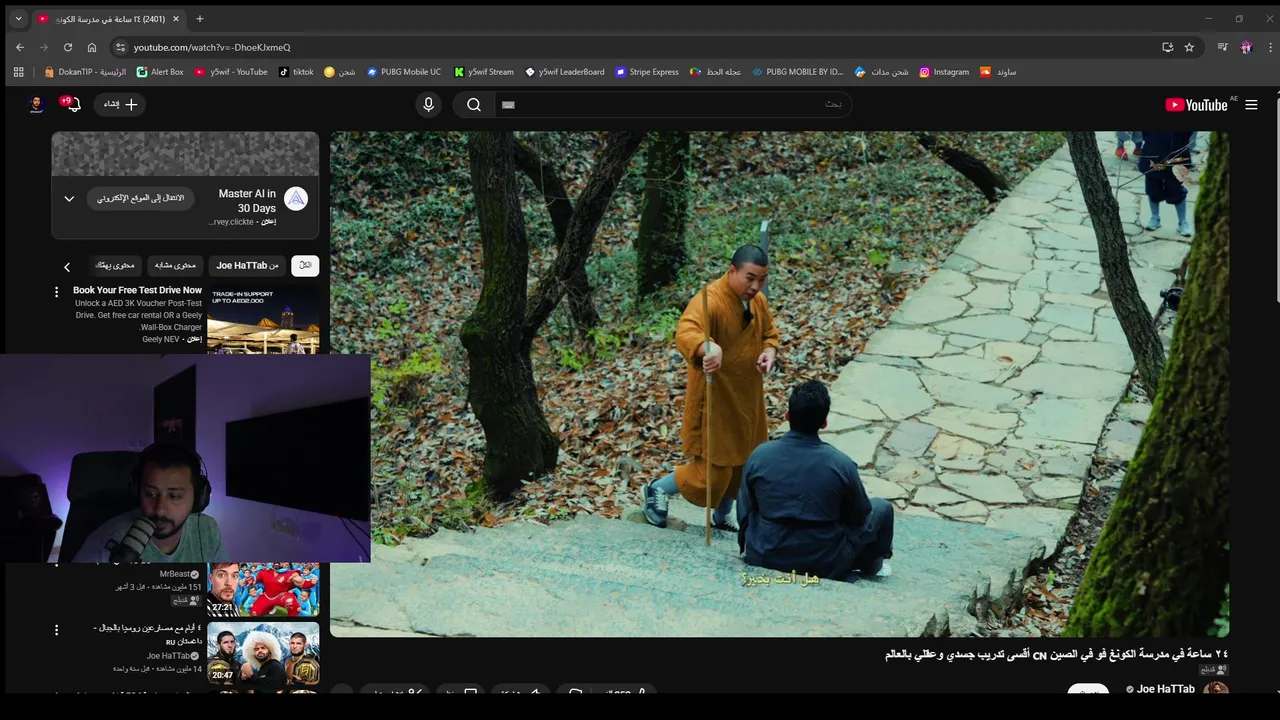Screen dimensions: 1280x720
Task: Open a new browser tab
Action: pyautogui.click(x=199, y=19)
